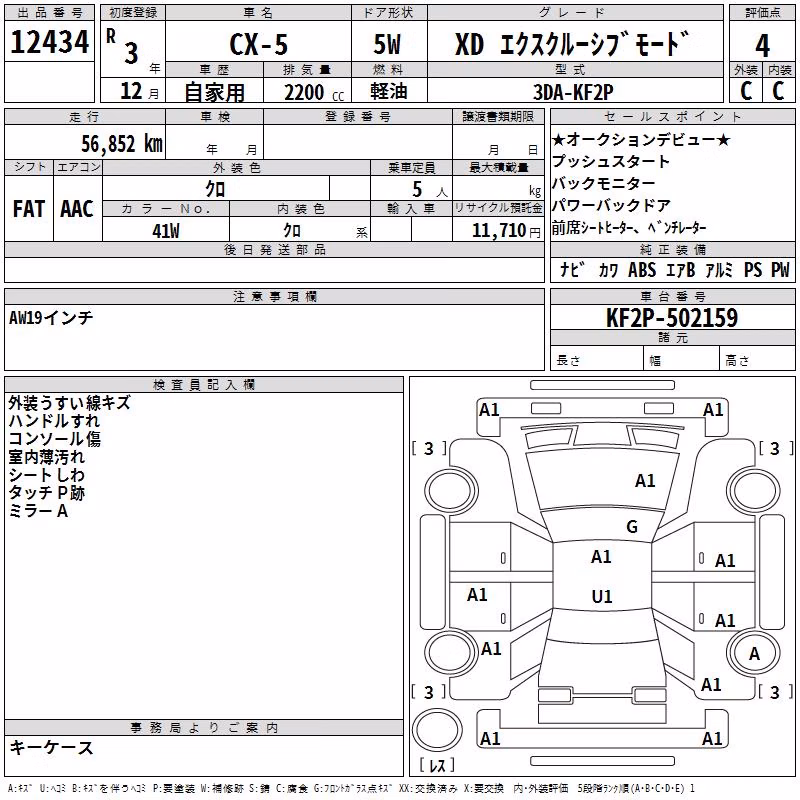Click the door shape value 5W
Viewport: 800px width, 800px height.
pyautogui.click(x=387, y=44)
